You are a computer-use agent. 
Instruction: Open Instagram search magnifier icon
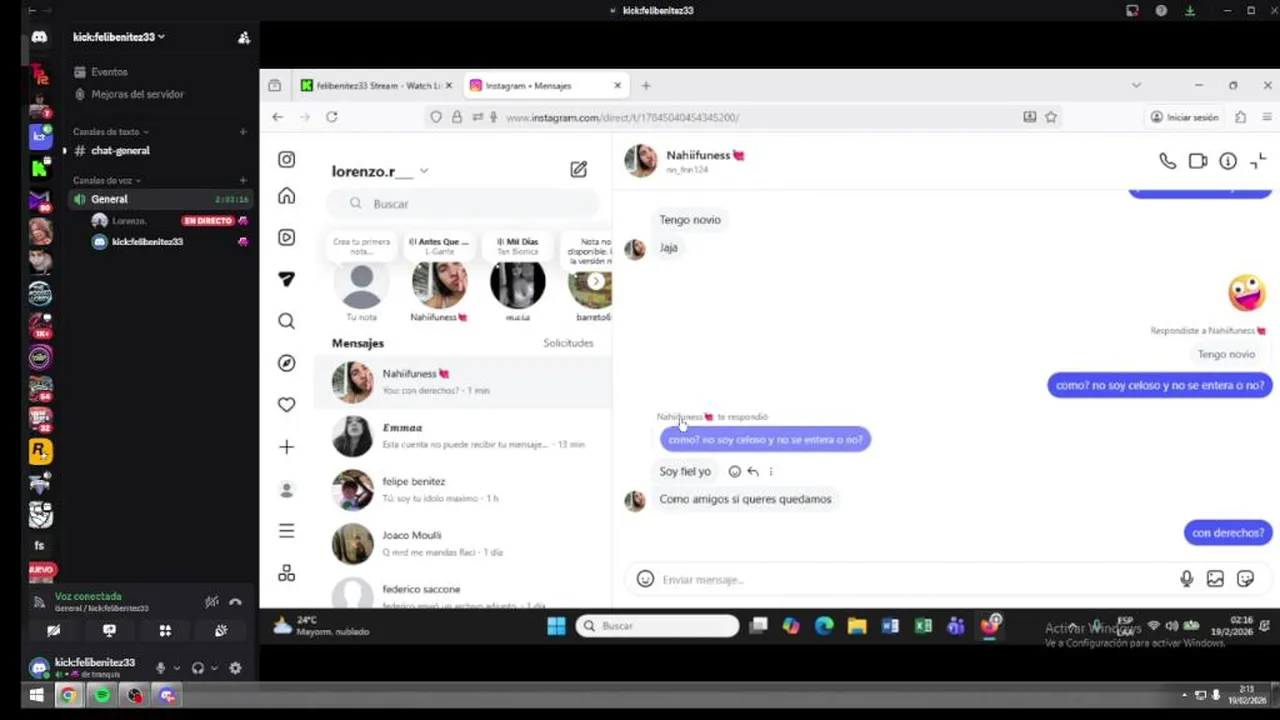pyautogui.click(x=287, y=321)
